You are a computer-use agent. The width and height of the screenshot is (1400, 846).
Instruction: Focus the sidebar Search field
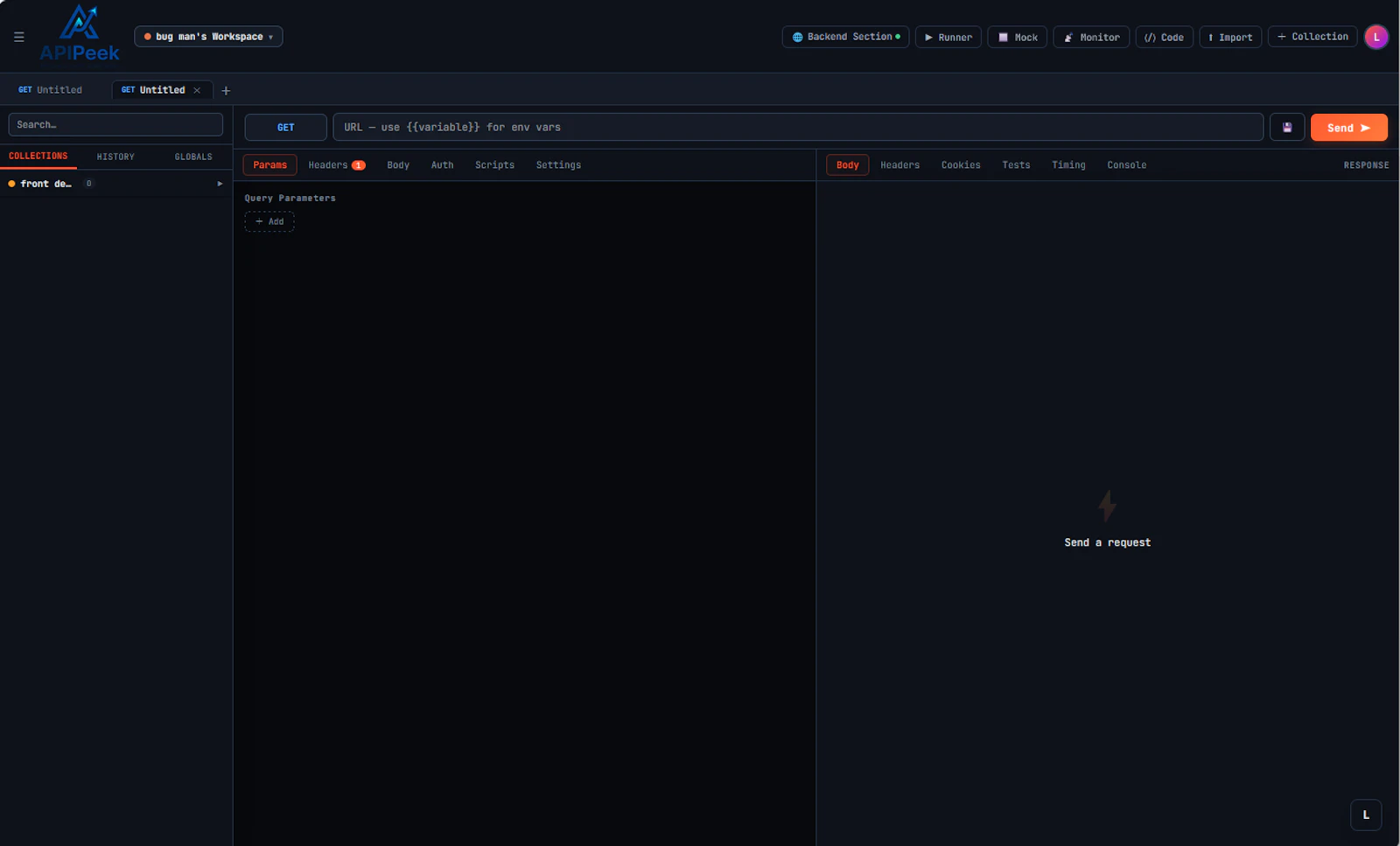(115, 124)
